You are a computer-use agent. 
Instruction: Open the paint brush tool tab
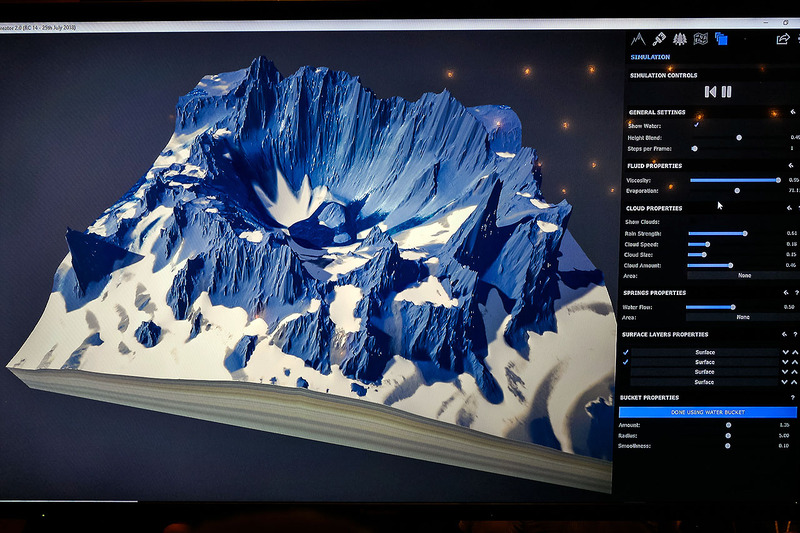tap(659, 39)
